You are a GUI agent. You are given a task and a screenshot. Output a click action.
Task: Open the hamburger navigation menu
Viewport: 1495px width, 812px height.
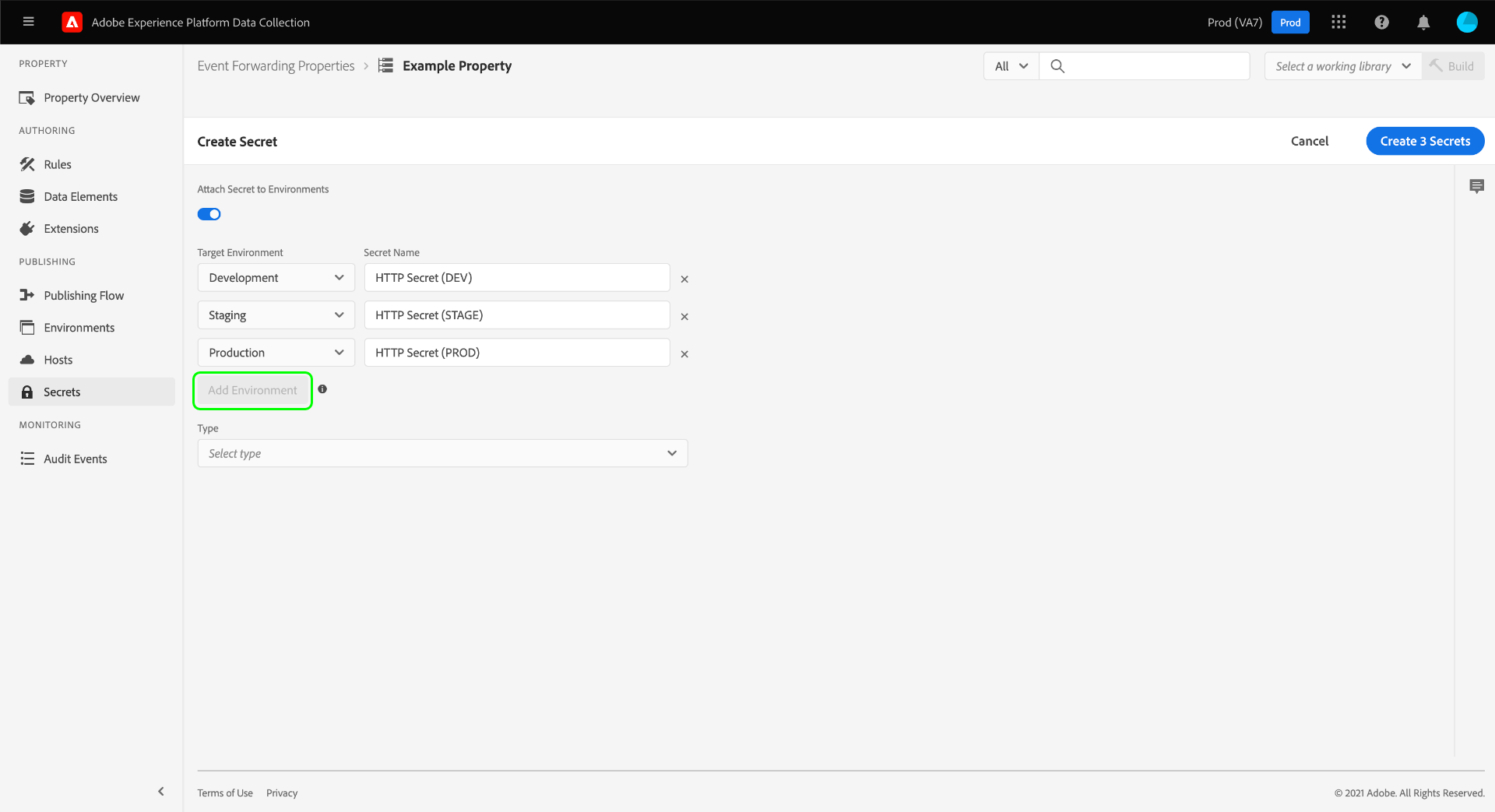(x=29, y=22)
